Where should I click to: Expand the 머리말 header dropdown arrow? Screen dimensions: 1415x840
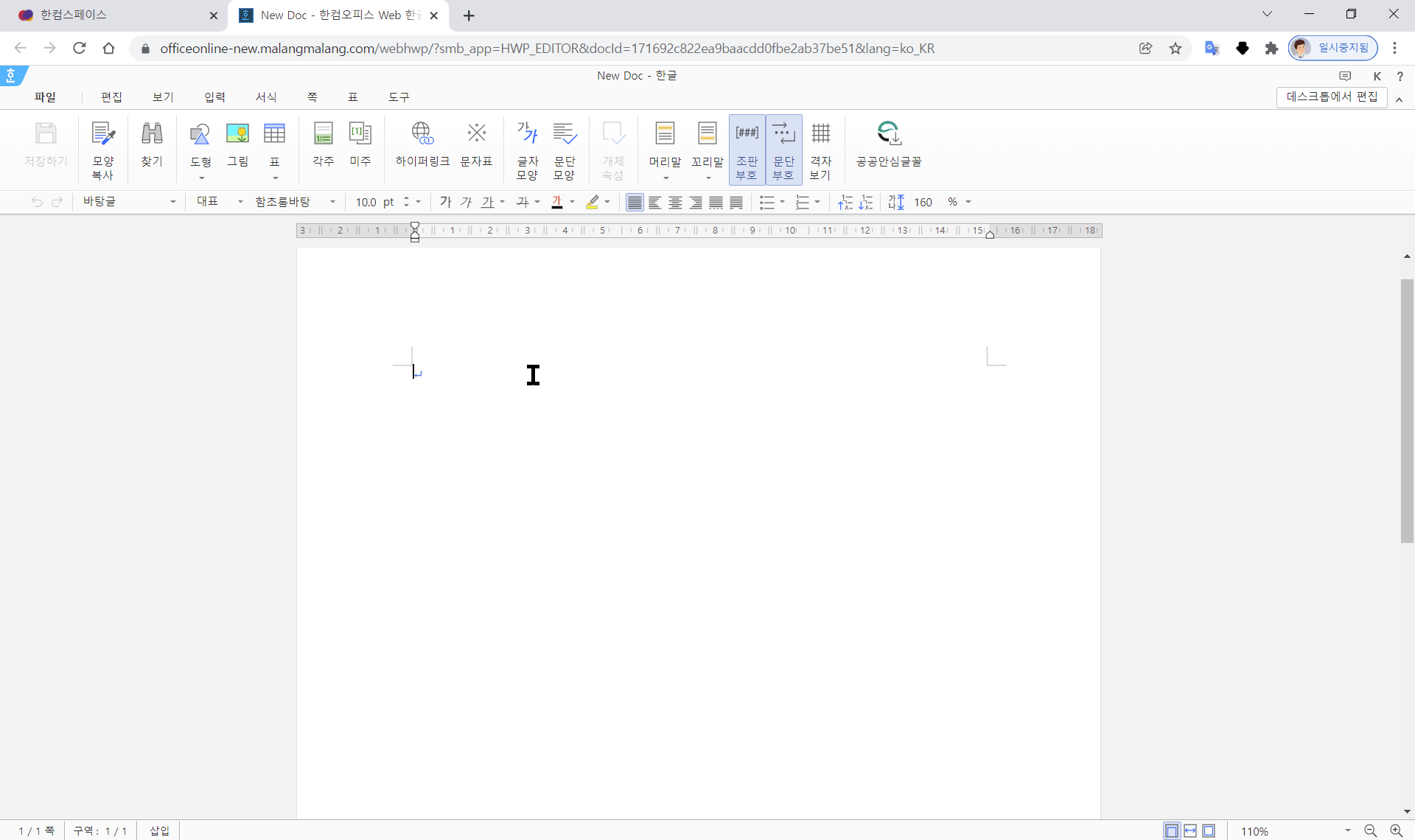665,178
